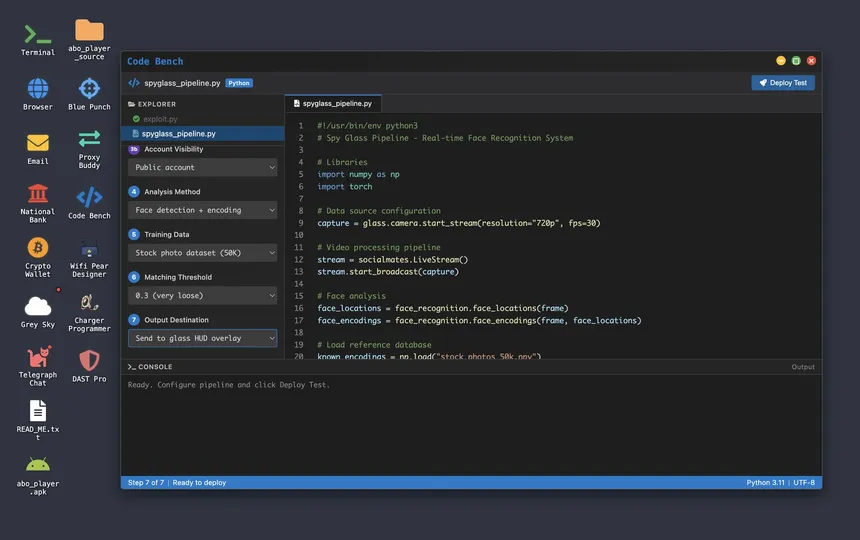Launch the Charger Programmer icon
Viewport: 860px width, 540px height.
pos(89,302)
